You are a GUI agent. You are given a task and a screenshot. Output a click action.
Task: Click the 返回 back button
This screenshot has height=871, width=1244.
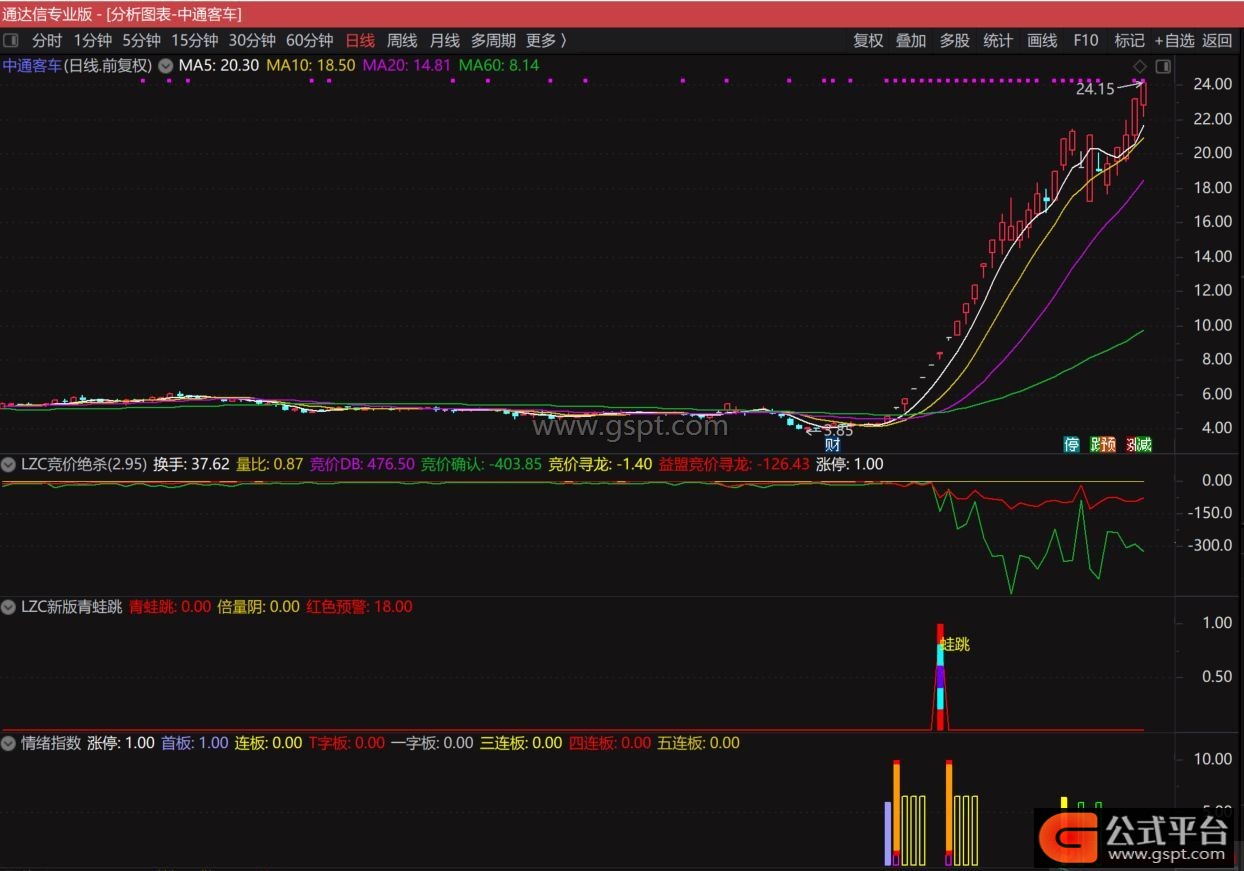(x=1217, y=41)
